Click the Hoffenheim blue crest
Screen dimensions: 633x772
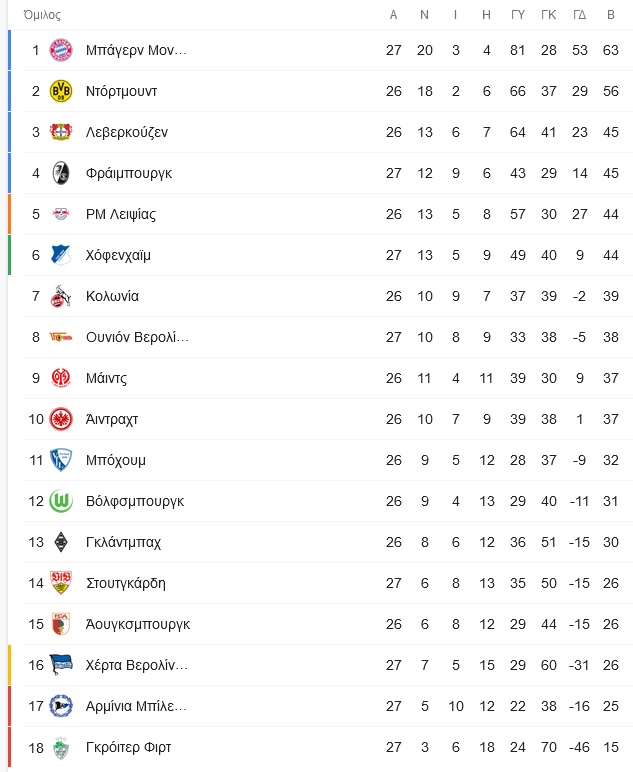click(61, 255)
